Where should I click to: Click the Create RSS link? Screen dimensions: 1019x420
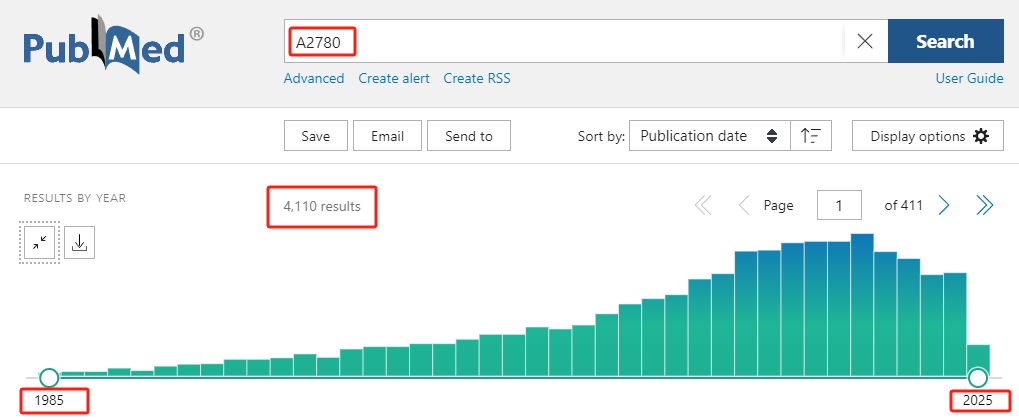tap(477, 78)
